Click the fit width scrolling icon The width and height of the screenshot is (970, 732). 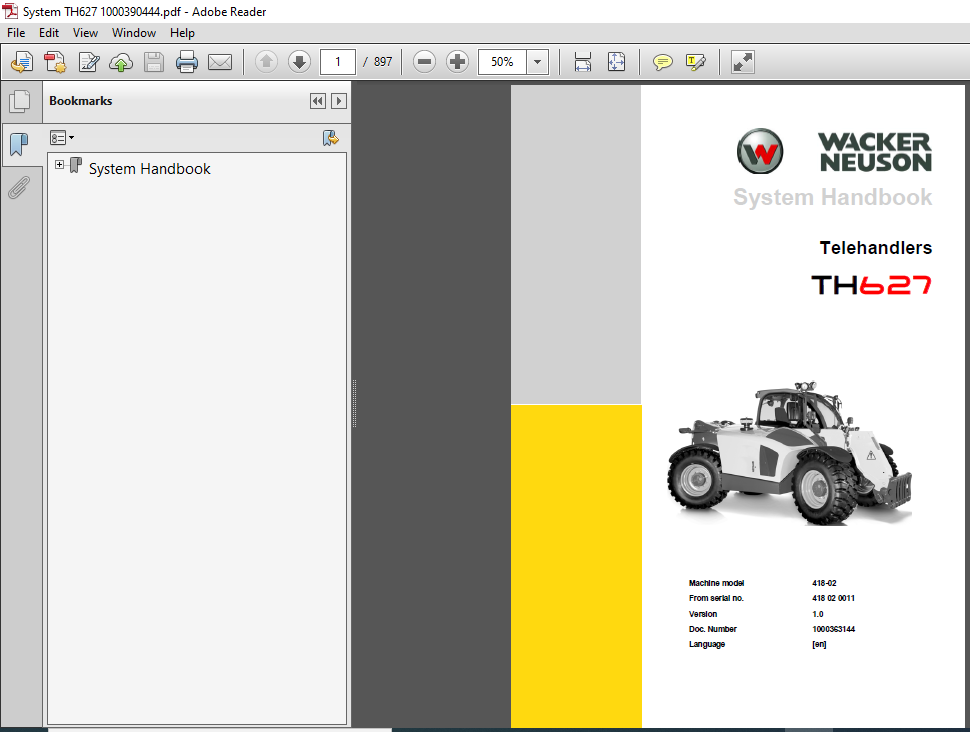[583, 62]
